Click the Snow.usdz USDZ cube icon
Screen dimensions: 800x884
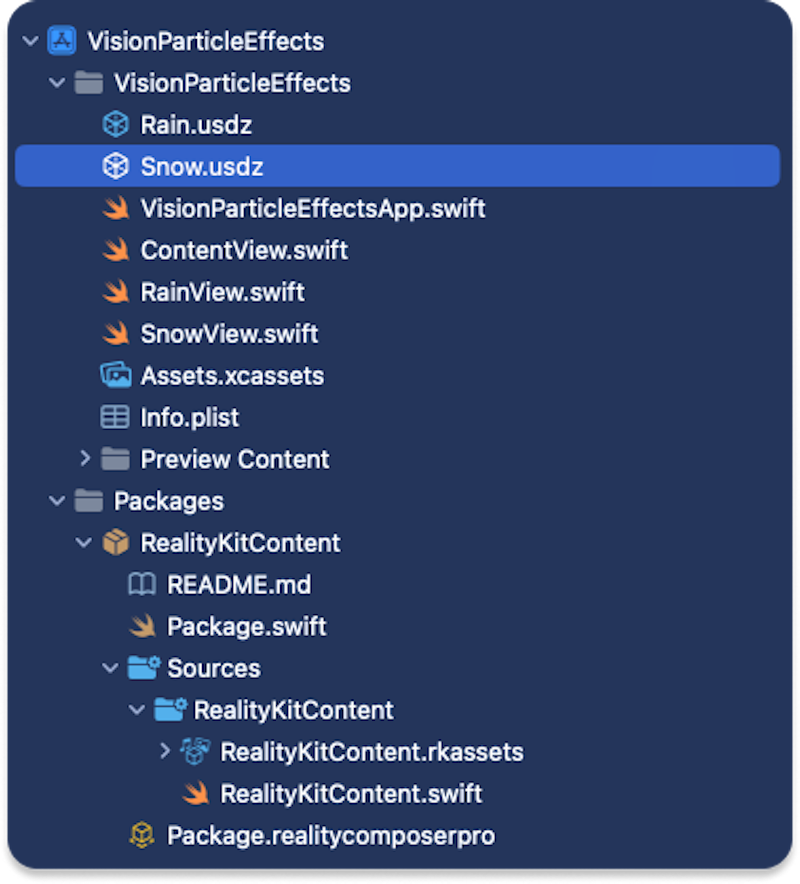pos(113,166)
